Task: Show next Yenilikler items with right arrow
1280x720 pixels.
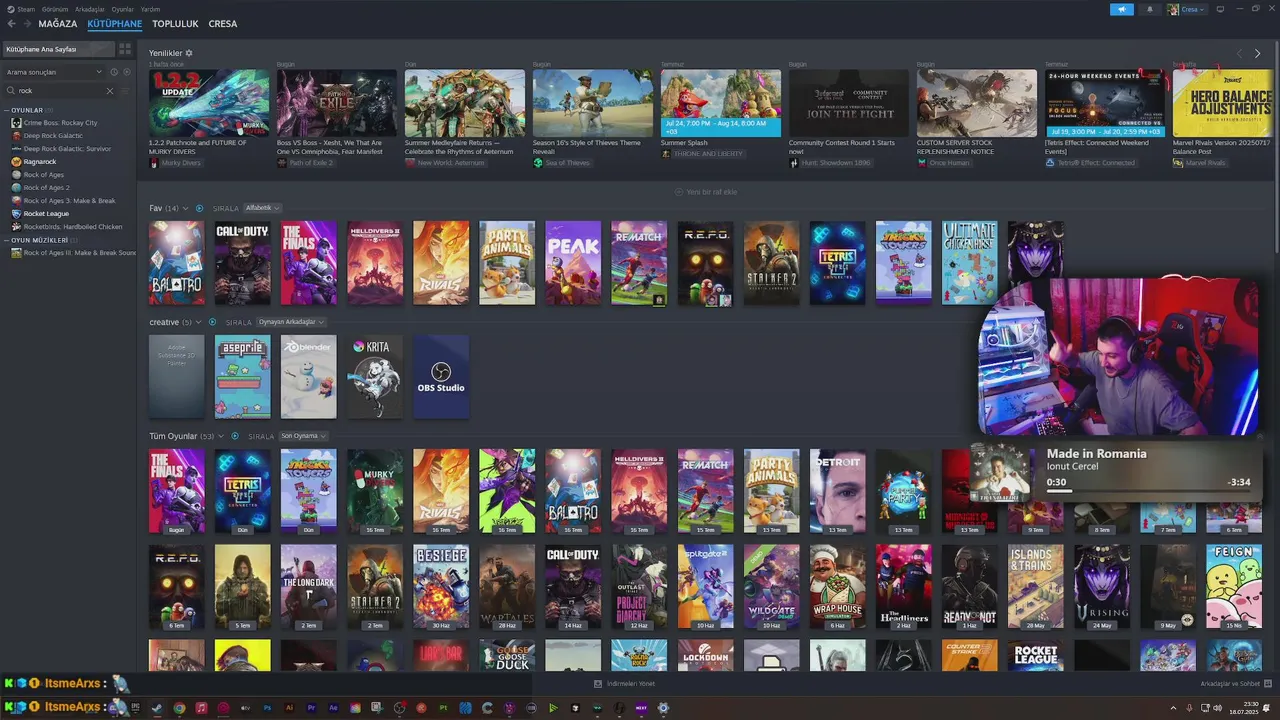Action: point(1258,53)
